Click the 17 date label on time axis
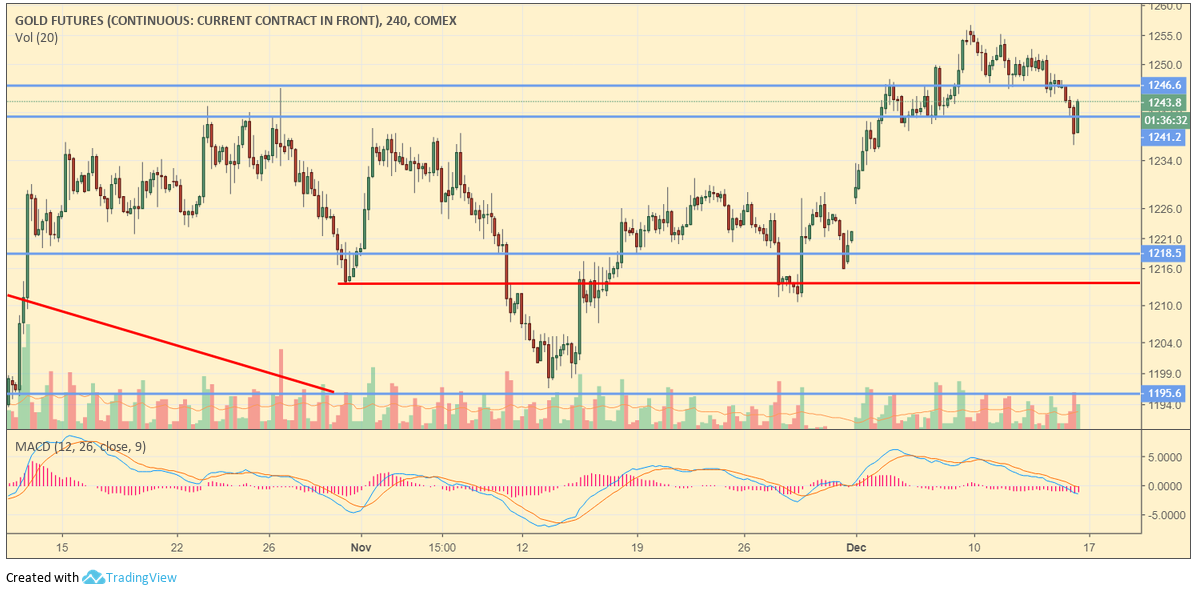The image size is (1197, 595). pyautogui.click(x=1088, y=547)
